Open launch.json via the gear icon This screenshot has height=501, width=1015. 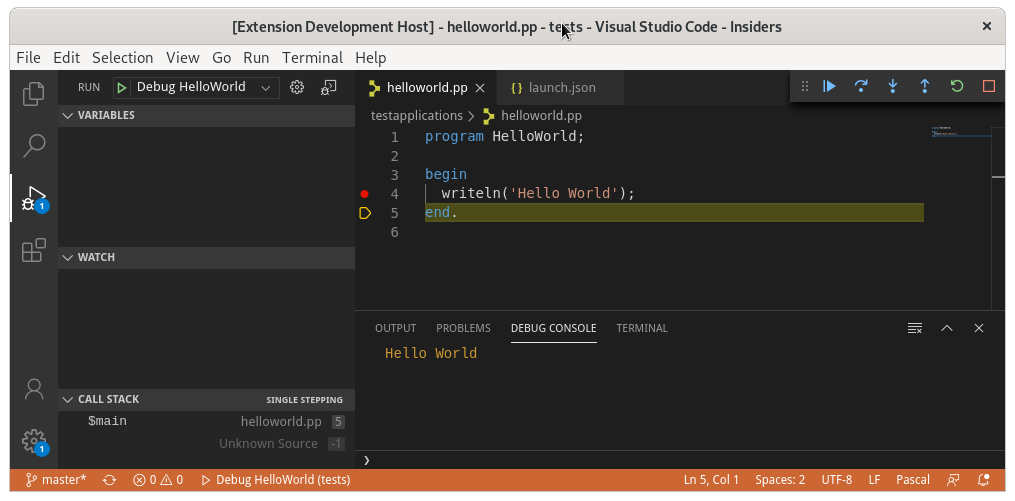coord(296,87)
